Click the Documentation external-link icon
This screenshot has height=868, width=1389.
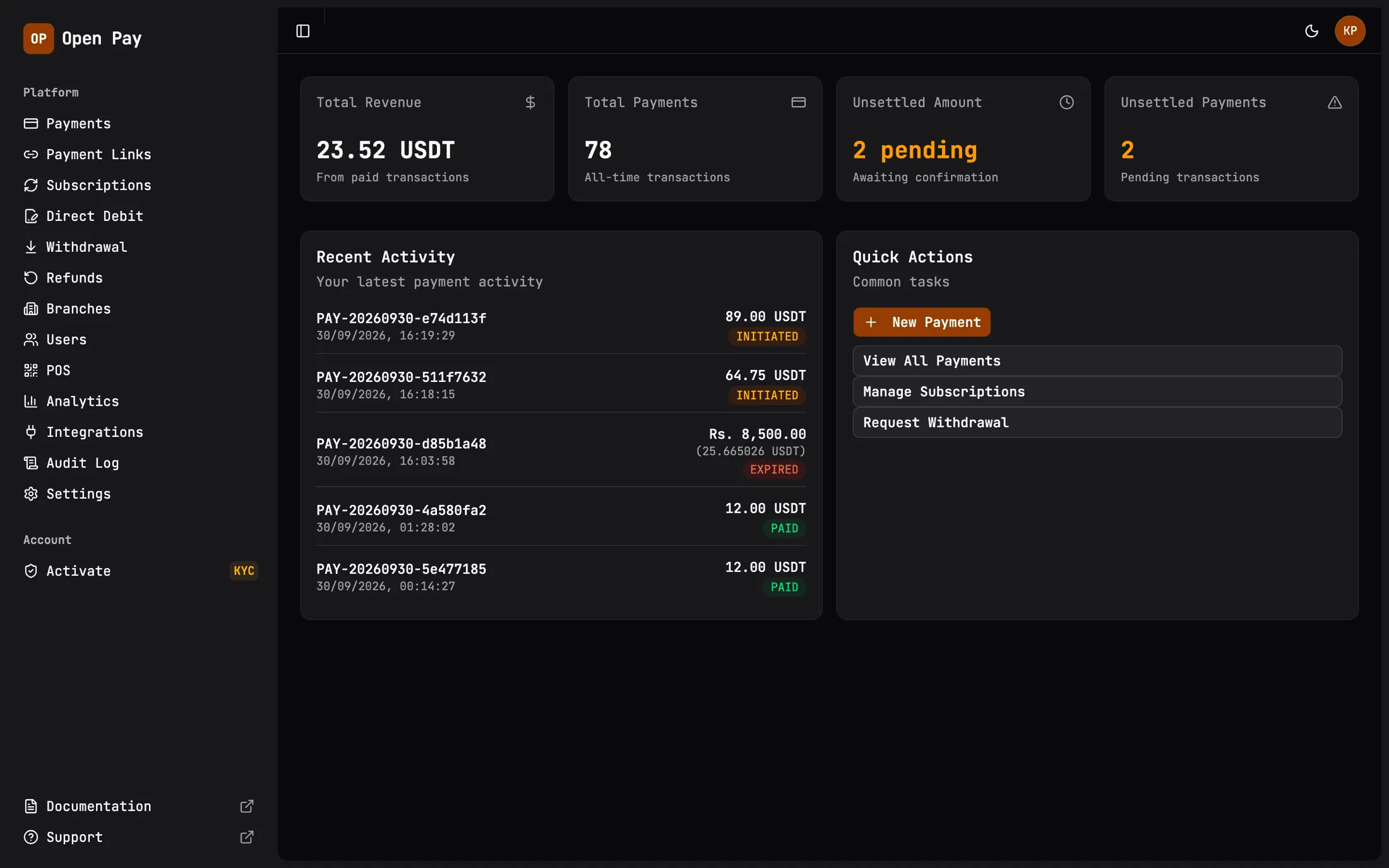click(247, 807)
